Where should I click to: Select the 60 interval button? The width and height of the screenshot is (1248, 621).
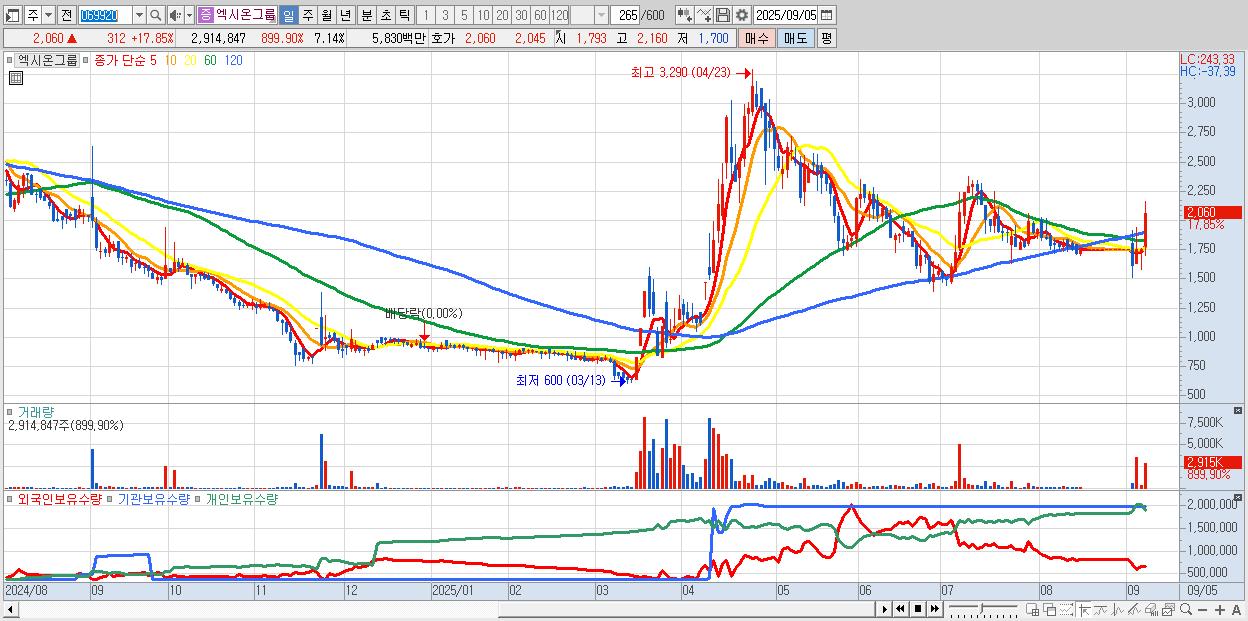click(x=540, y=15)
